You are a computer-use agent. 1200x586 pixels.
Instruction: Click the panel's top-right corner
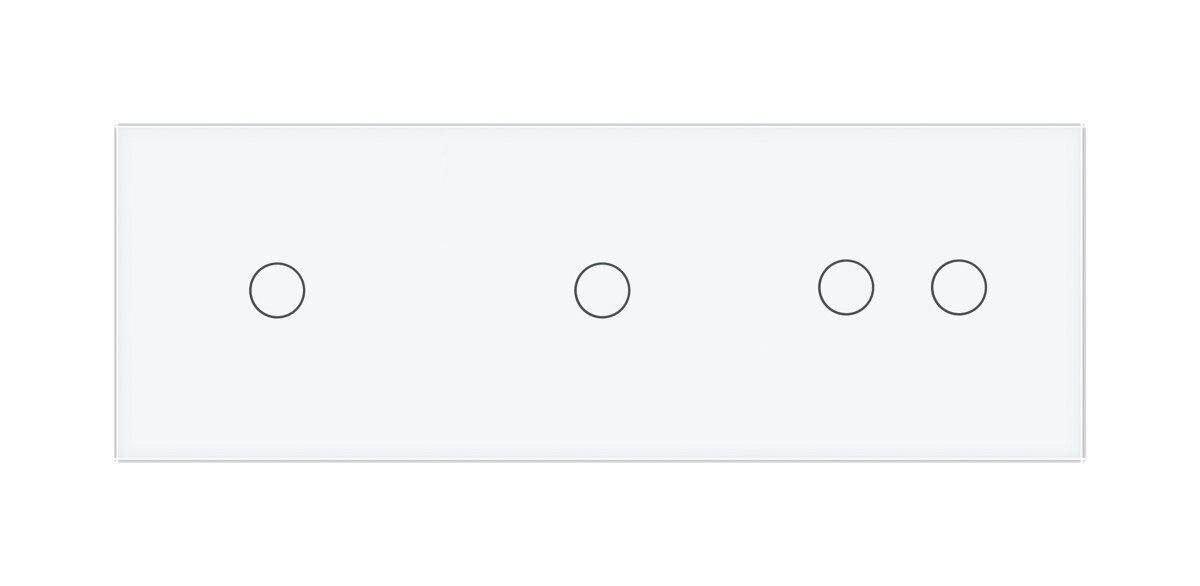(1082, 128)
